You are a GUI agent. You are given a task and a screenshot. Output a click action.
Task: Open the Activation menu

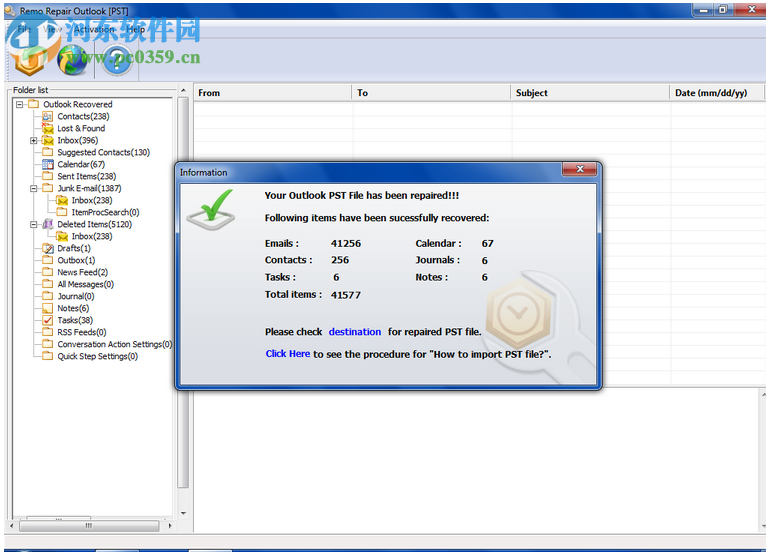pos(94,29)
